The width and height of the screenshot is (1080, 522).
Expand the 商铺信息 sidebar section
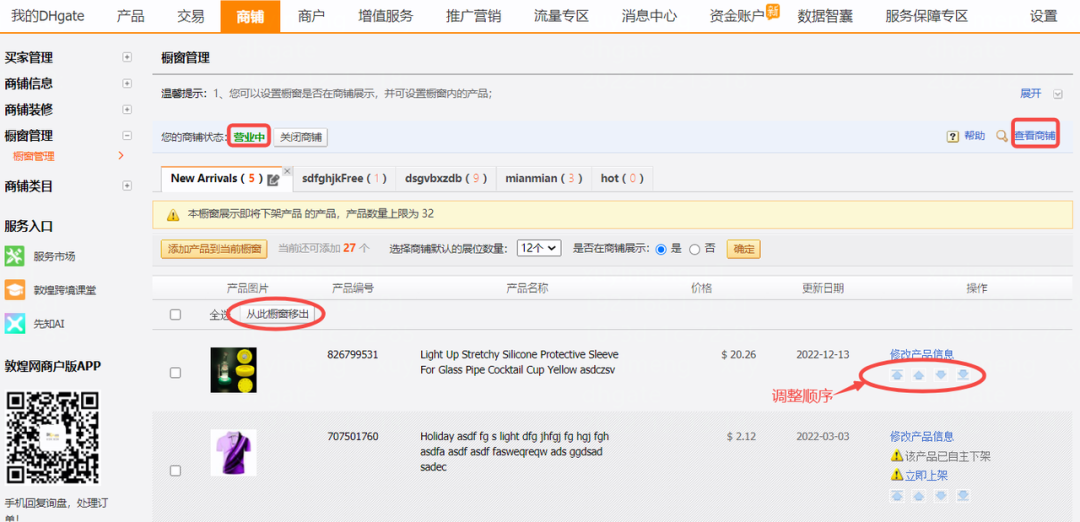click(127, 83)
